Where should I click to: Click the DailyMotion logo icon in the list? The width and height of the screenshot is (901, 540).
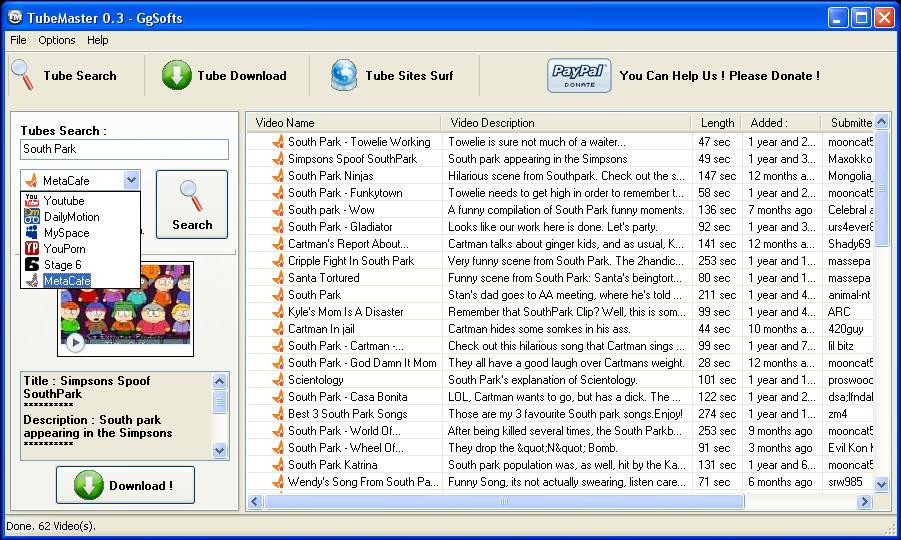(32, 217)
